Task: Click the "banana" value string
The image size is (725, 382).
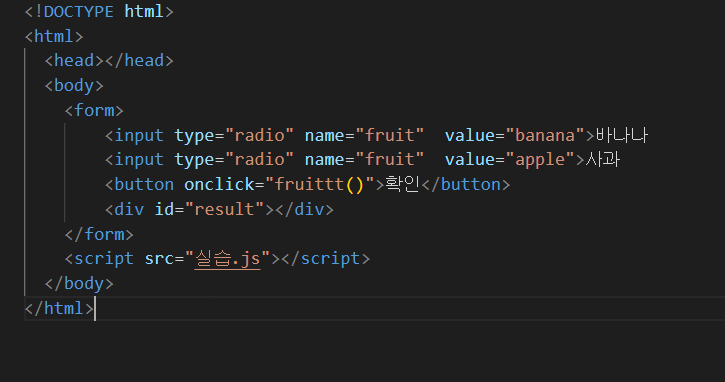Action: click(x=545, y=136)
